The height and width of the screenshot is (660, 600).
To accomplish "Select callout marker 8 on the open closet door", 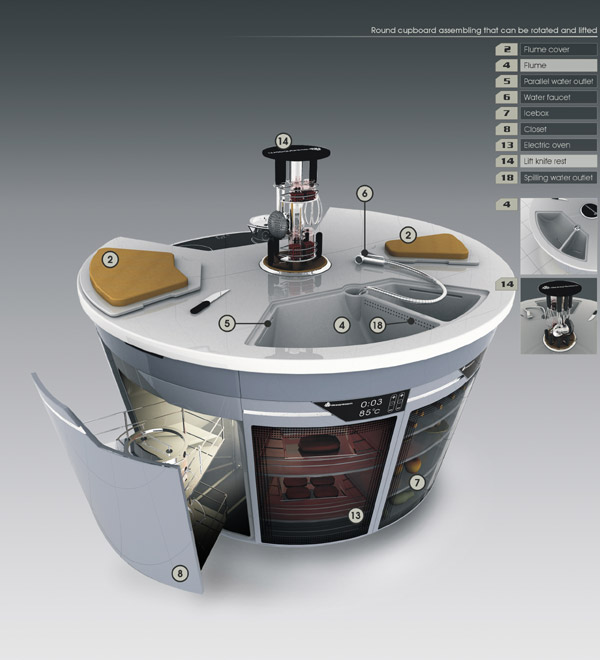I will (x=180, y=573).
